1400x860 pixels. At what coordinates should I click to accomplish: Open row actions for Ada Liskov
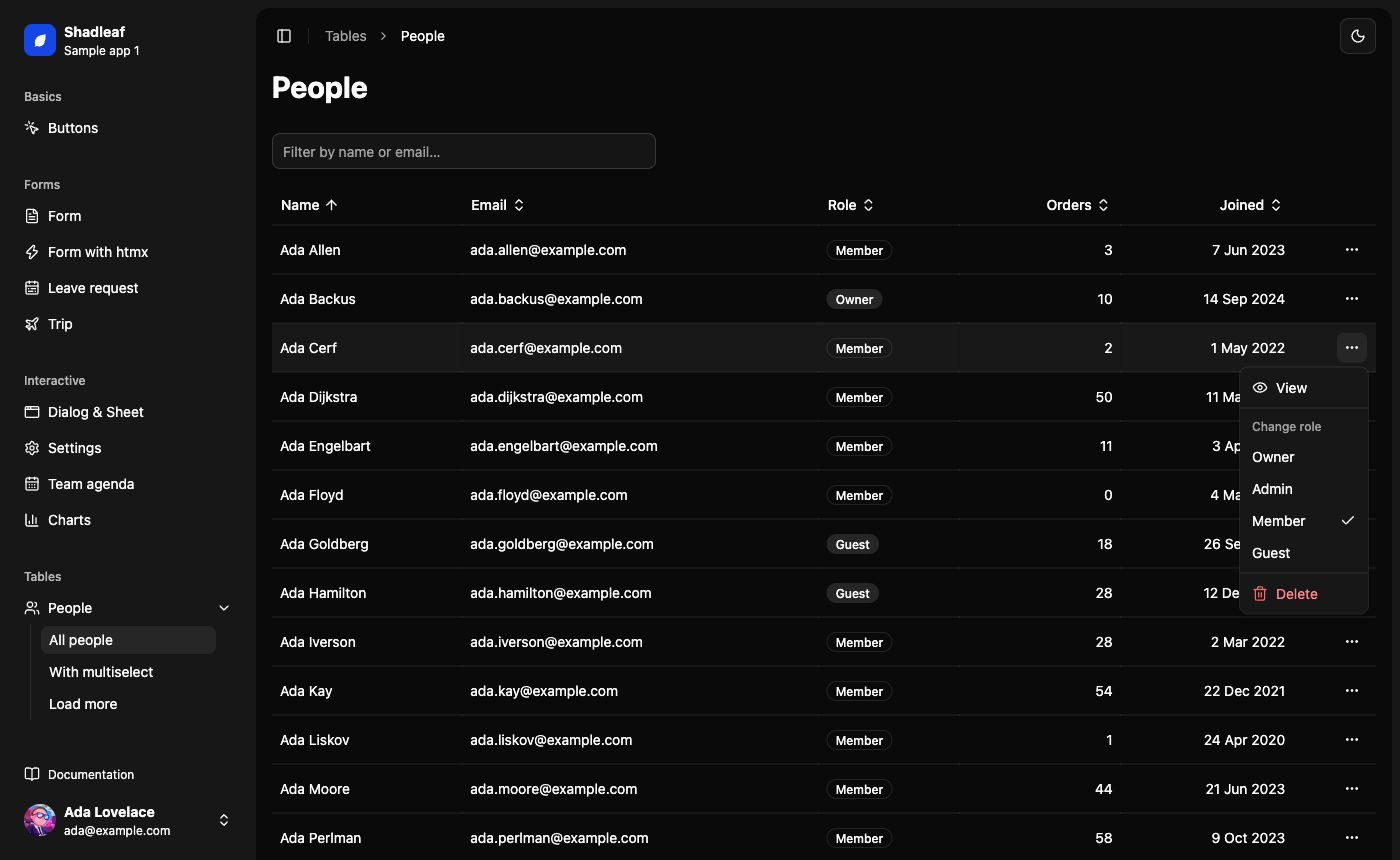coord(1352,740)
